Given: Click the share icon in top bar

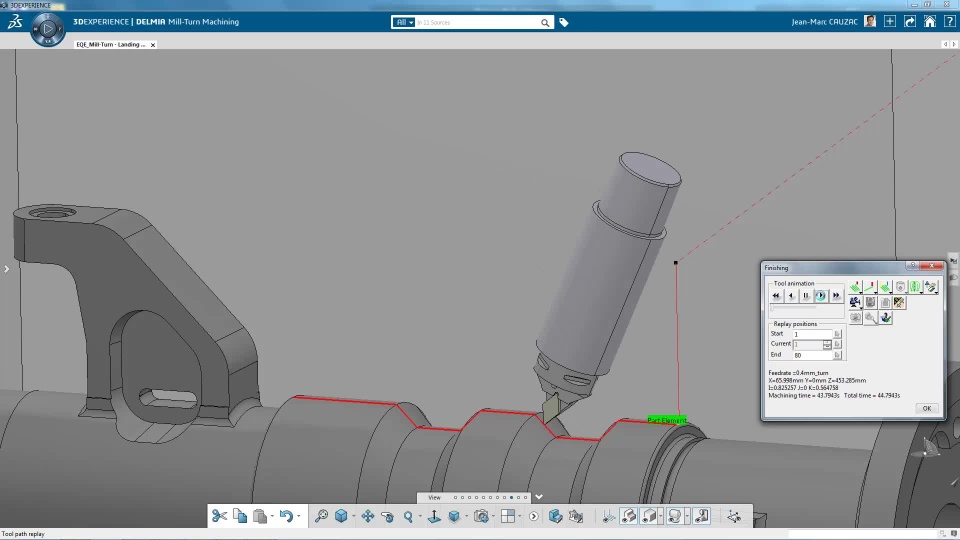Looking at the screenshot, I should pos(910,21).
